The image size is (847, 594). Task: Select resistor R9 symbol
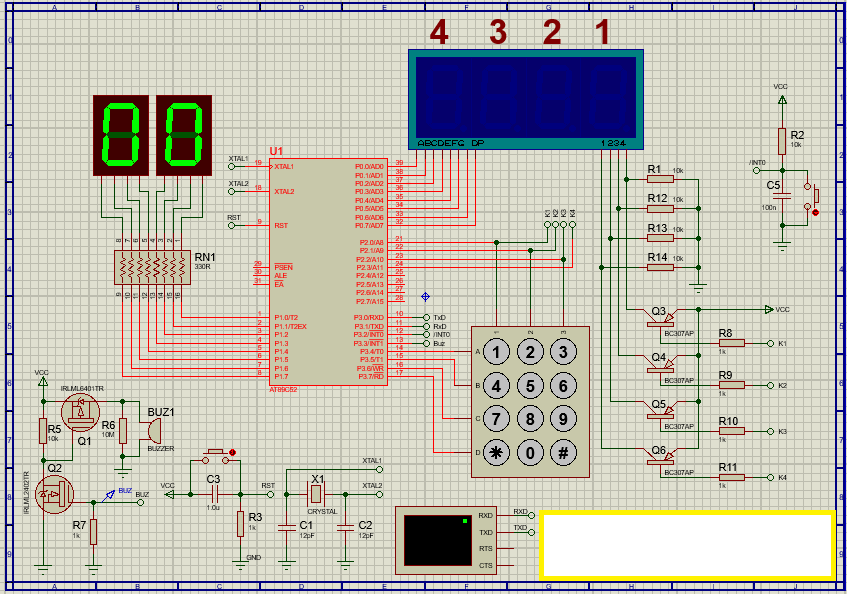(x=731, y=385)
